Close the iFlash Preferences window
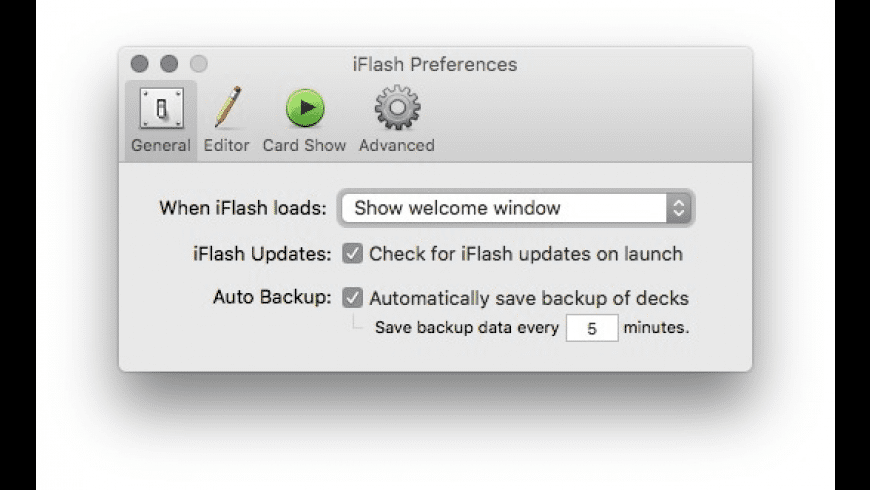 (140, 65)
